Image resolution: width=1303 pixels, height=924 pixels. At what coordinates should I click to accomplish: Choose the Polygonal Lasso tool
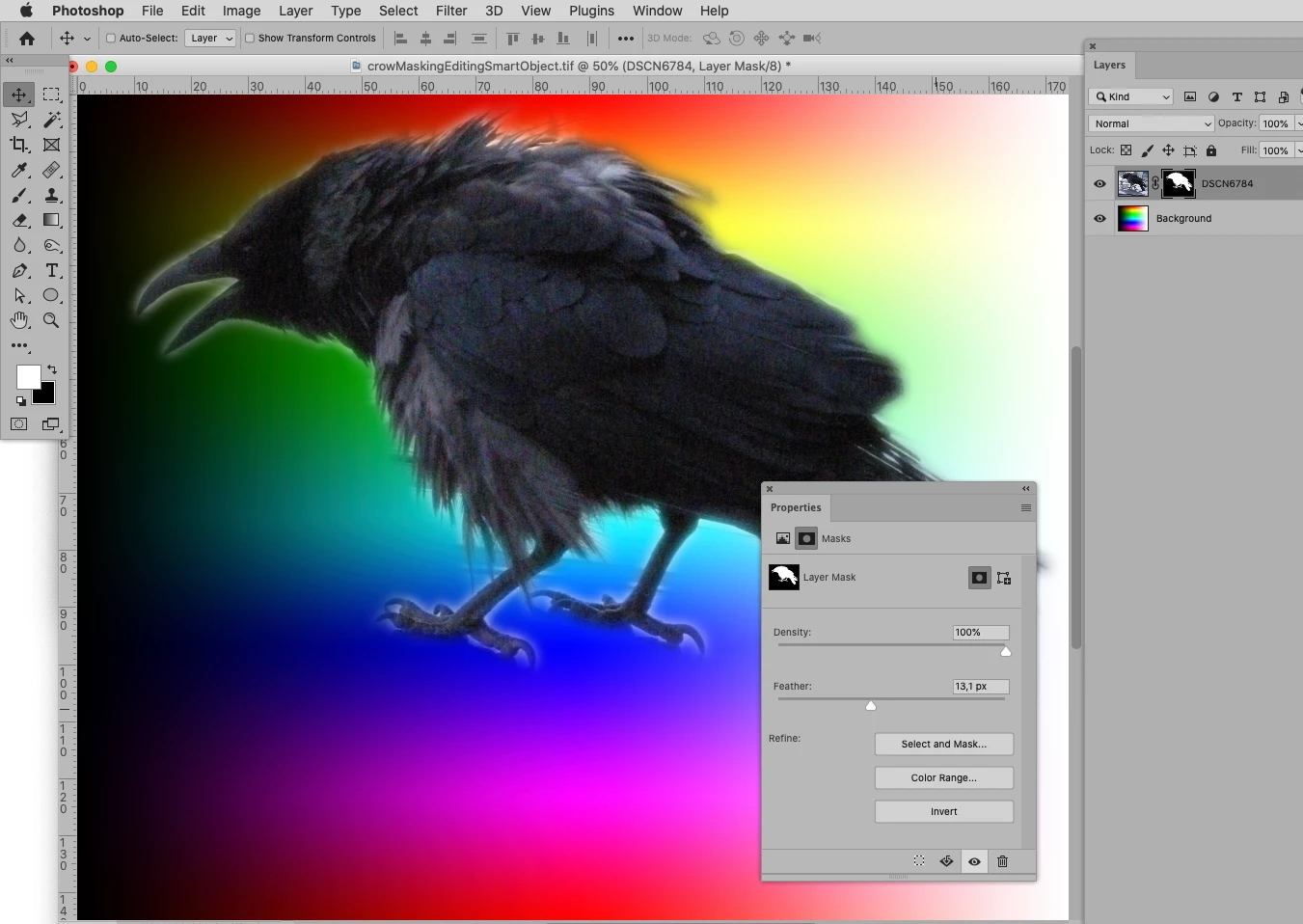19,120
